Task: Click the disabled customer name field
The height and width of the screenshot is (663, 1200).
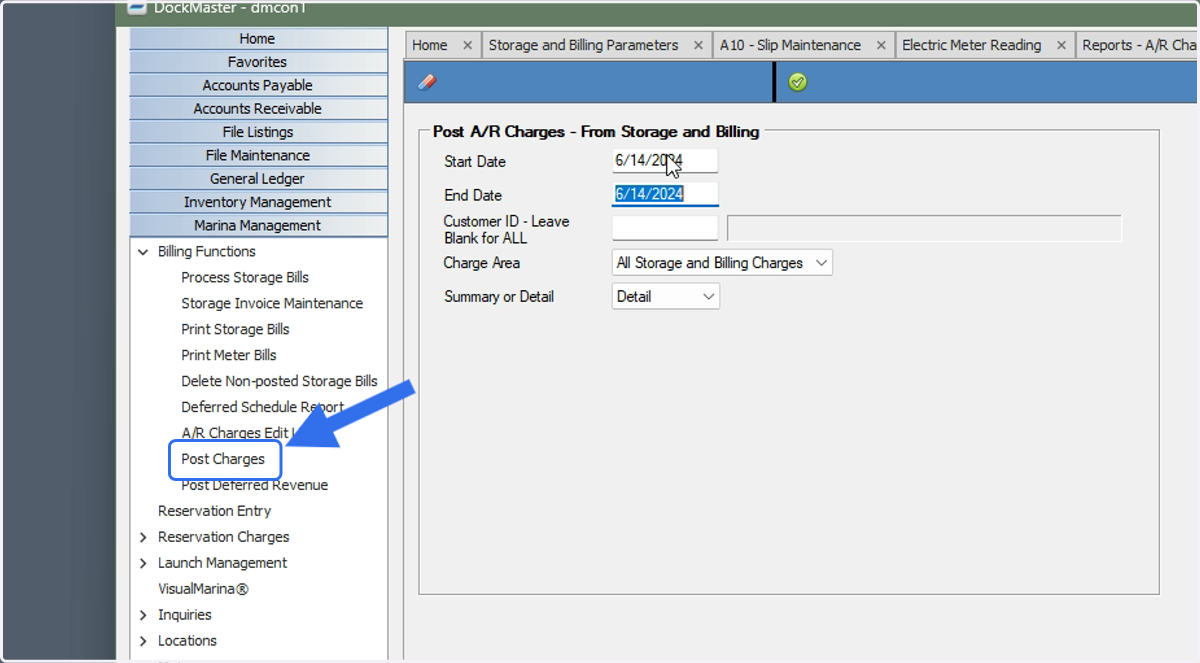Action: pyautogui.click(x=924, y=228)
